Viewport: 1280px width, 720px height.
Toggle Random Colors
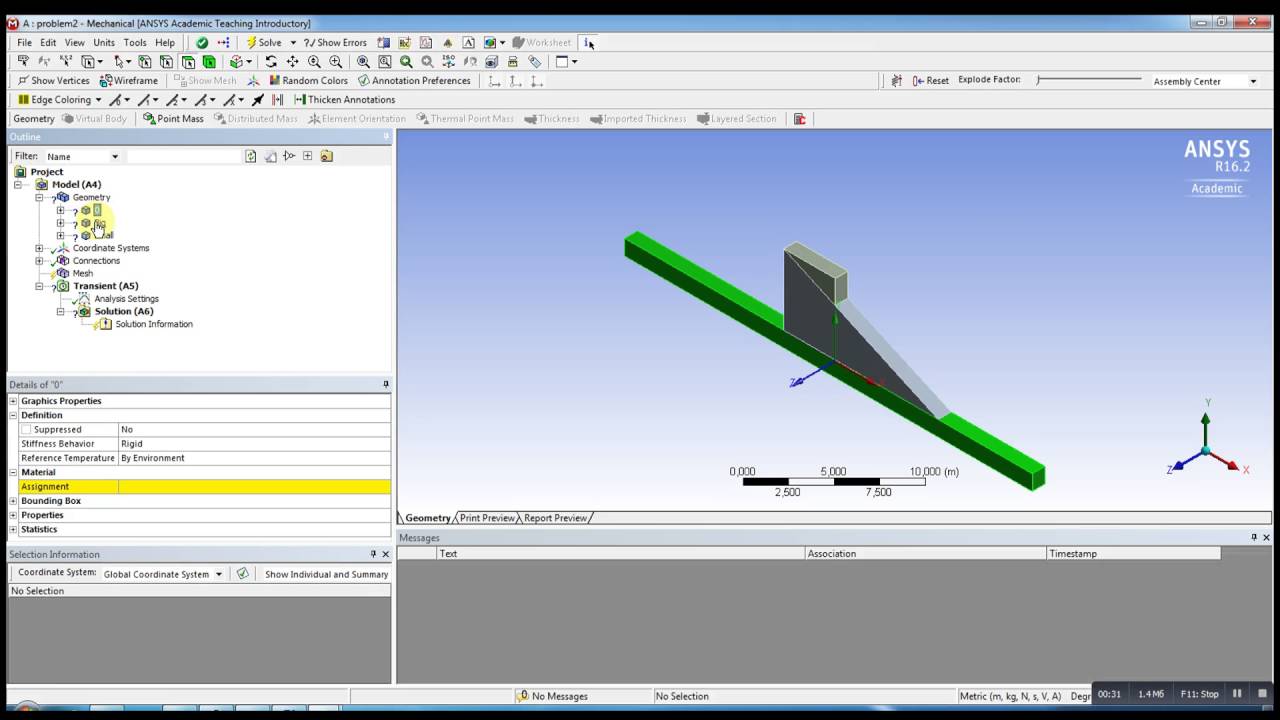click(307, 81)
